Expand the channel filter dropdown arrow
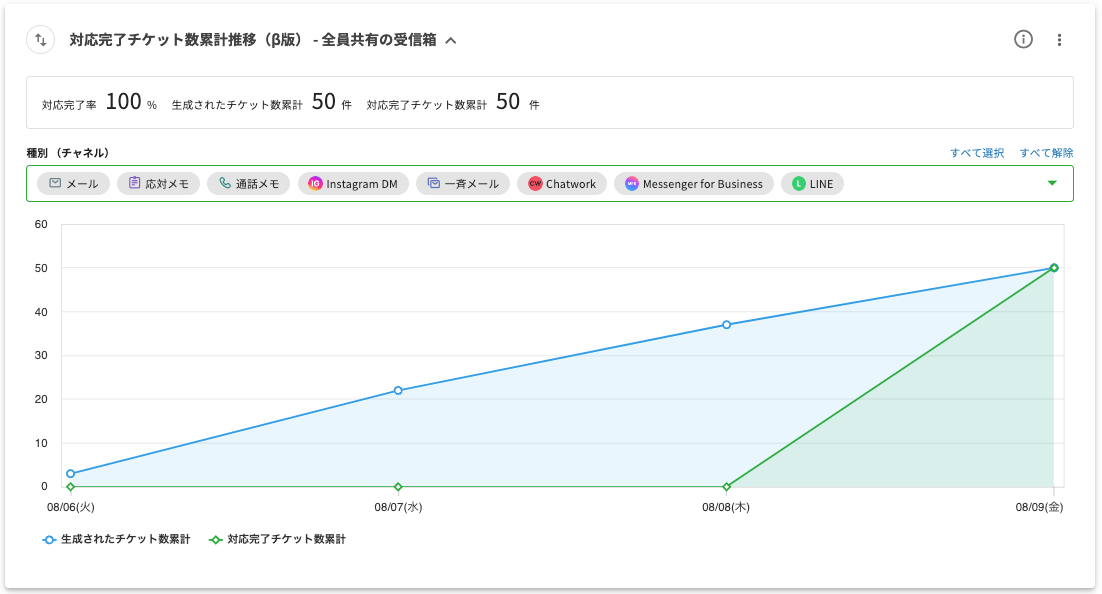 [x=1051, y=183]
